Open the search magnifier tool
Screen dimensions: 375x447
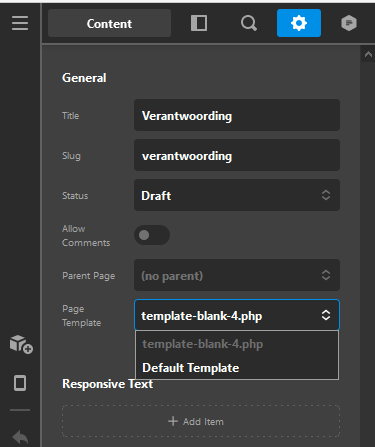[x=249, y=23]
